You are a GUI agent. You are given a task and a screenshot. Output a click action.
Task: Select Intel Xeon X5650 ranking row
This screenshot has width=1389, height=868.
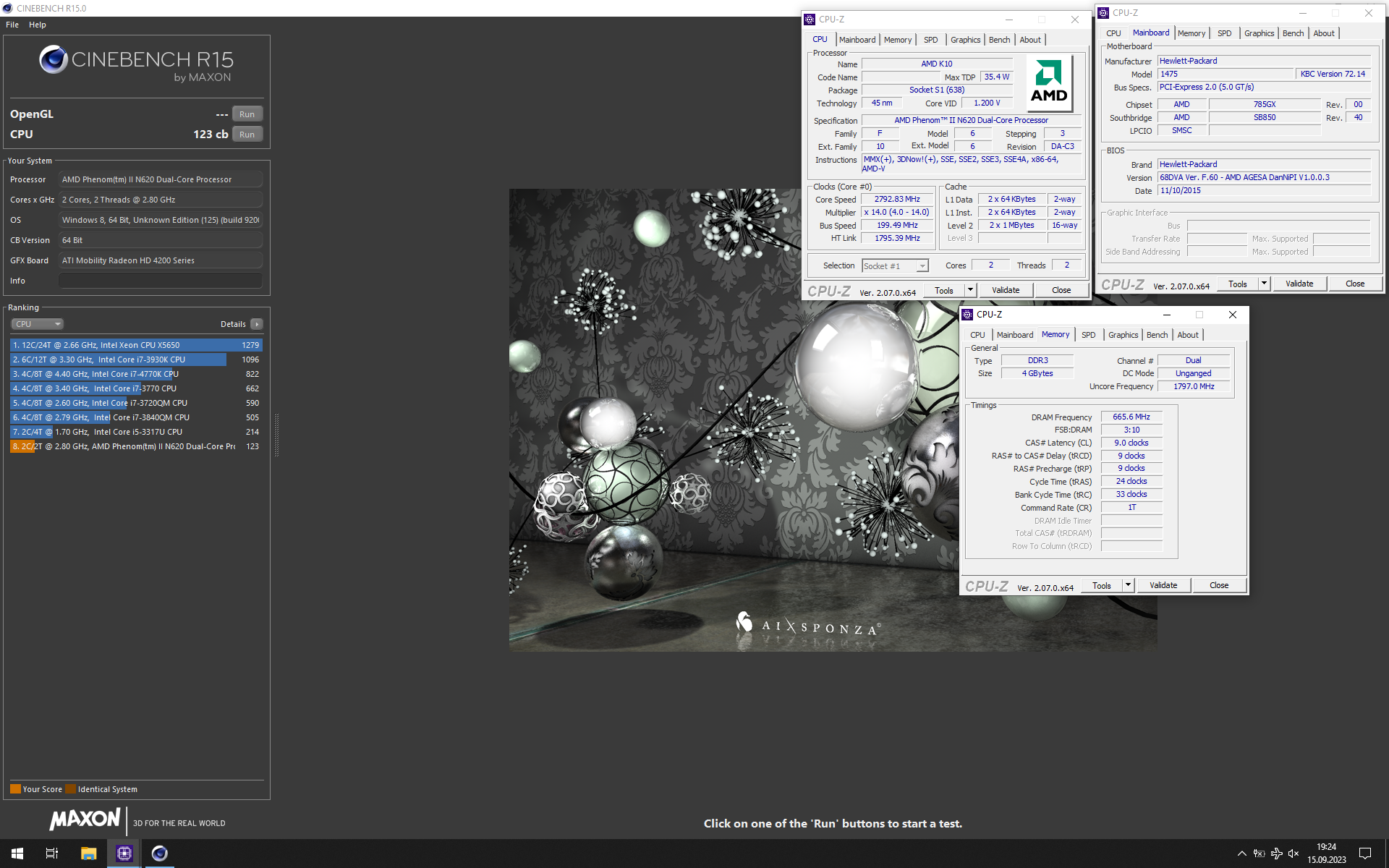click(136, 345)
